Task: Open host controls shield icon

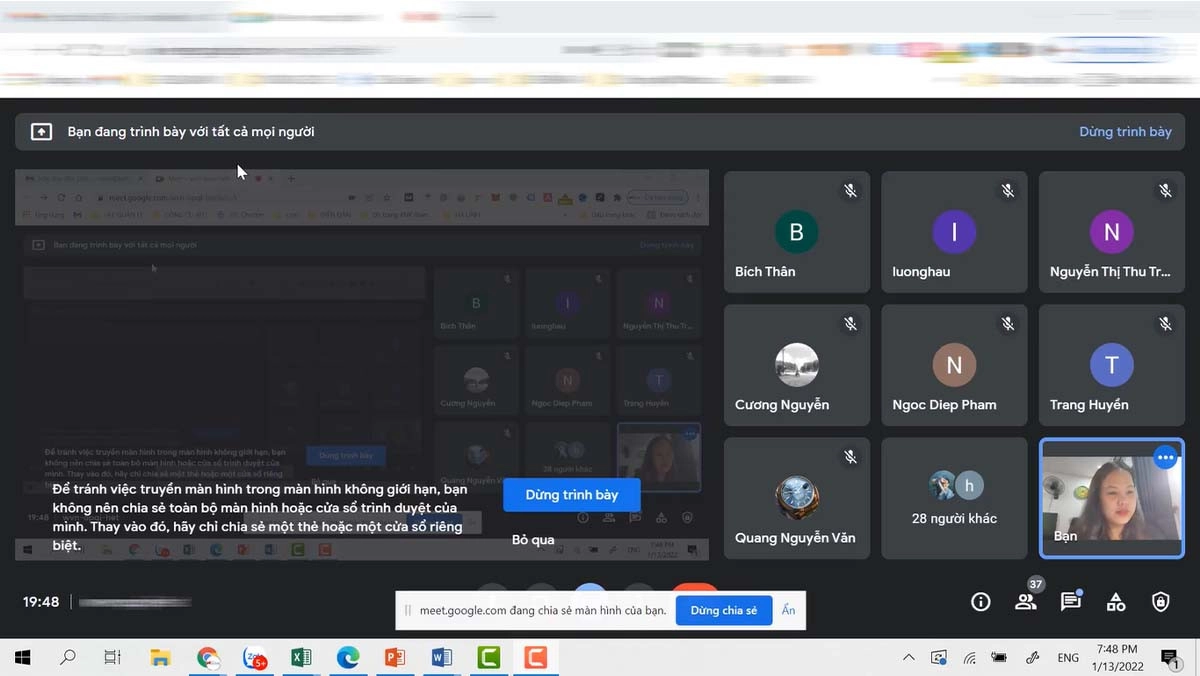Action: [1160, 601]
